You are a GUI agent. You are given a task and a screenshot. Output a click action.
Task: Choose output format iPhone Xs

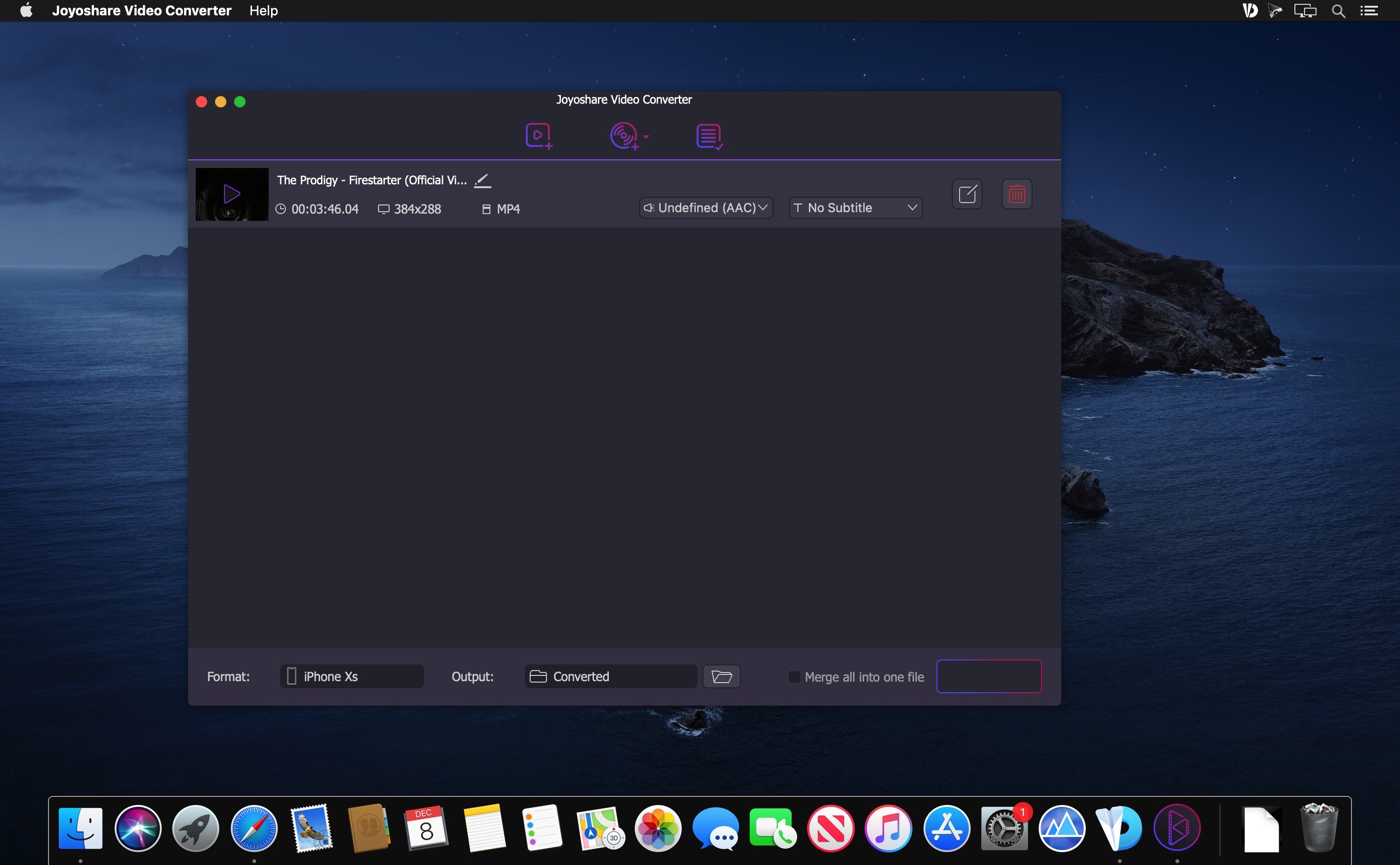[x=352, y=676]
